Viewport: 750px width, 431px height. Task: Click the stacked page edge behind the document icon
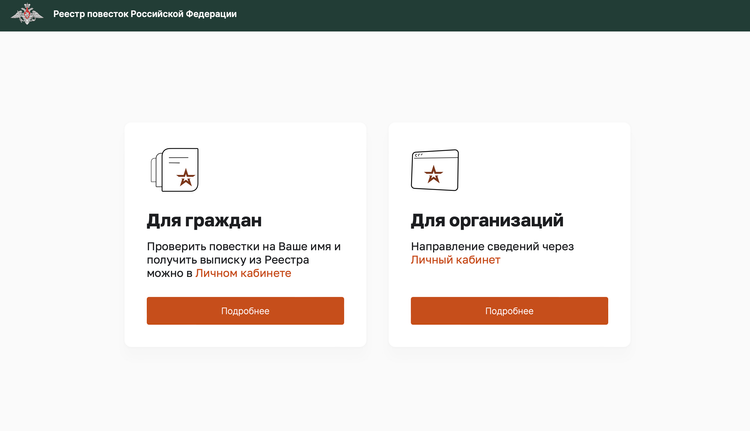tap(154, 168)
